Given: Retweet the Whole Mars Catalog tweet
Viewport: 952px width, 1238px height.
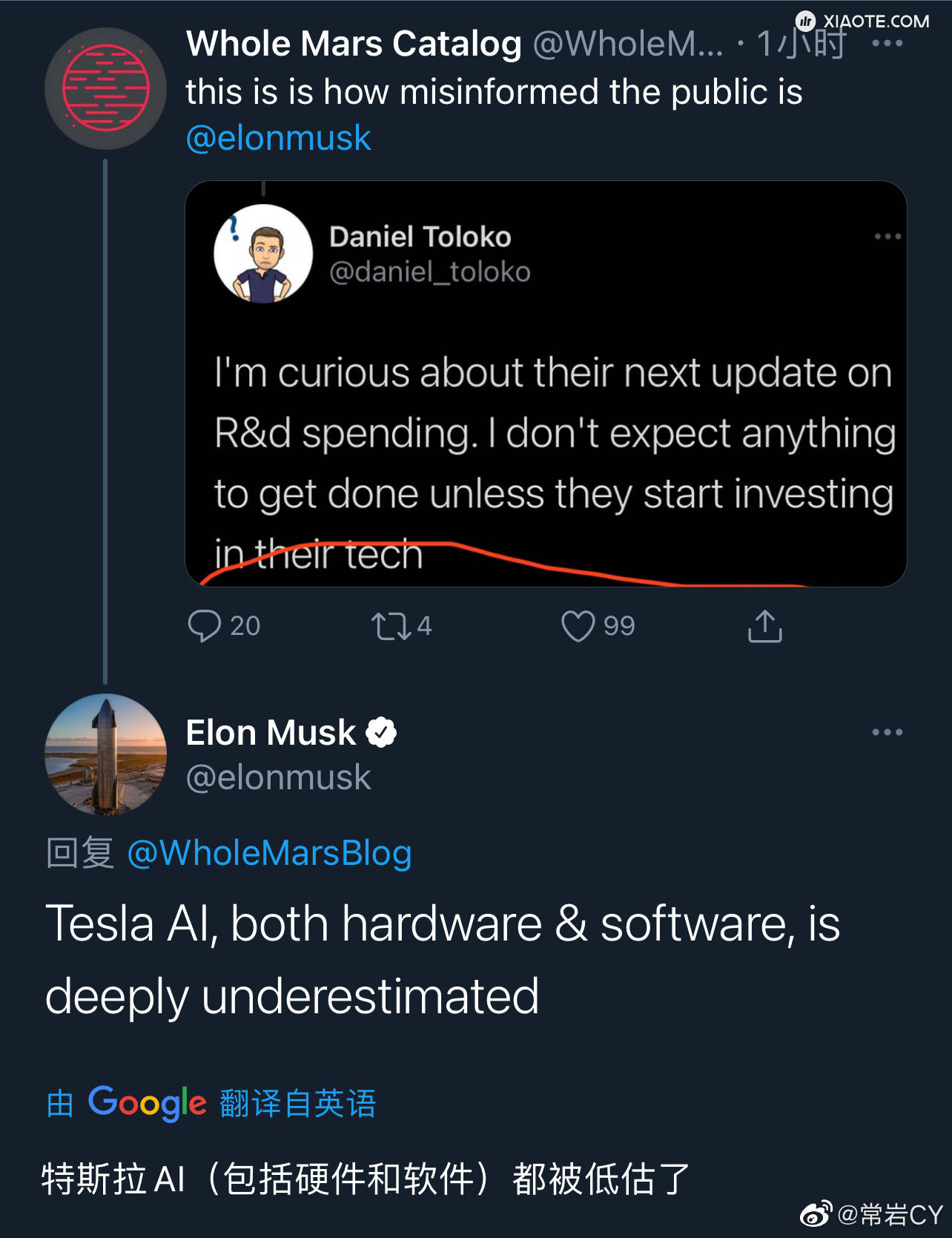Looking at the screenshot, I should (x=391, y=625).
